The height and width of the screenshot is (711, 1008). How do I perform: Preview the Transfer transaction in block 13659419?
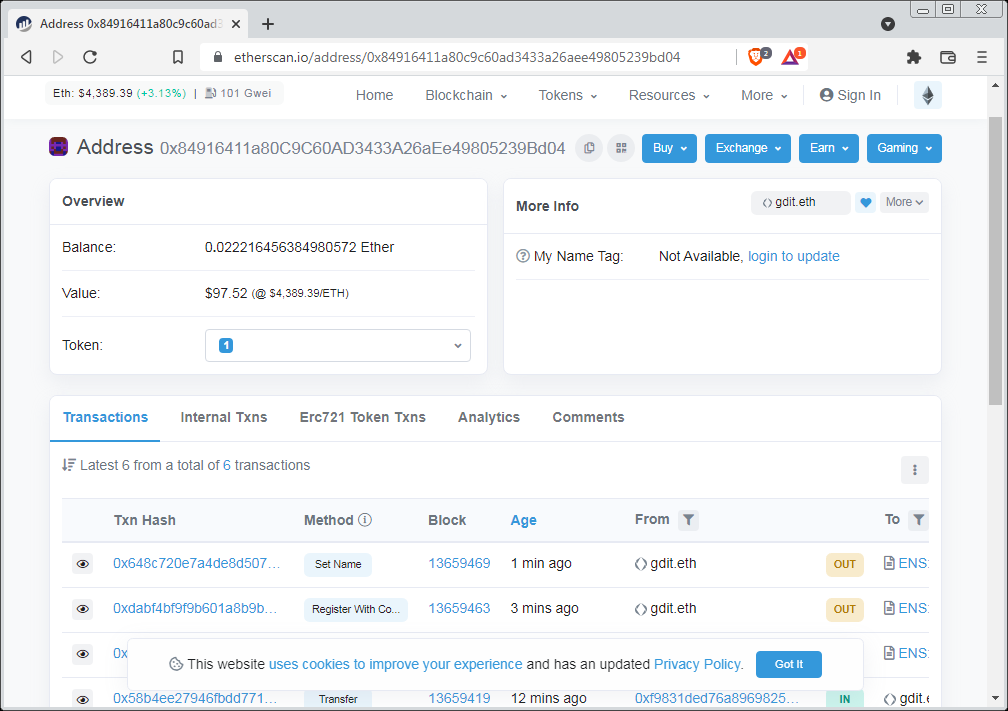point(83,699)
